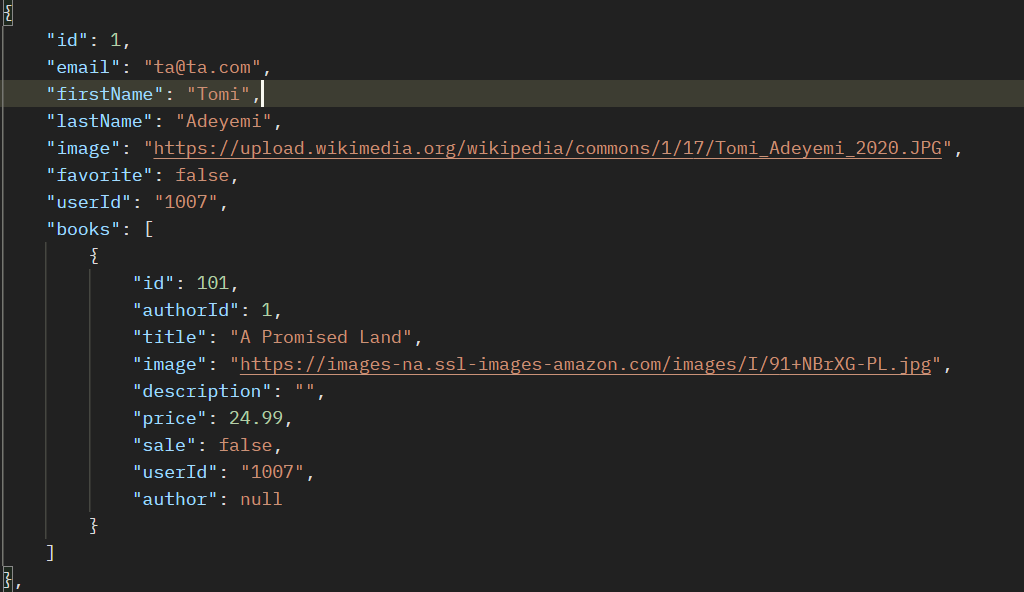Viewport: 1024px width, 592px height.
Task: Click the "price" key
Action: click(x=169, y=418)
